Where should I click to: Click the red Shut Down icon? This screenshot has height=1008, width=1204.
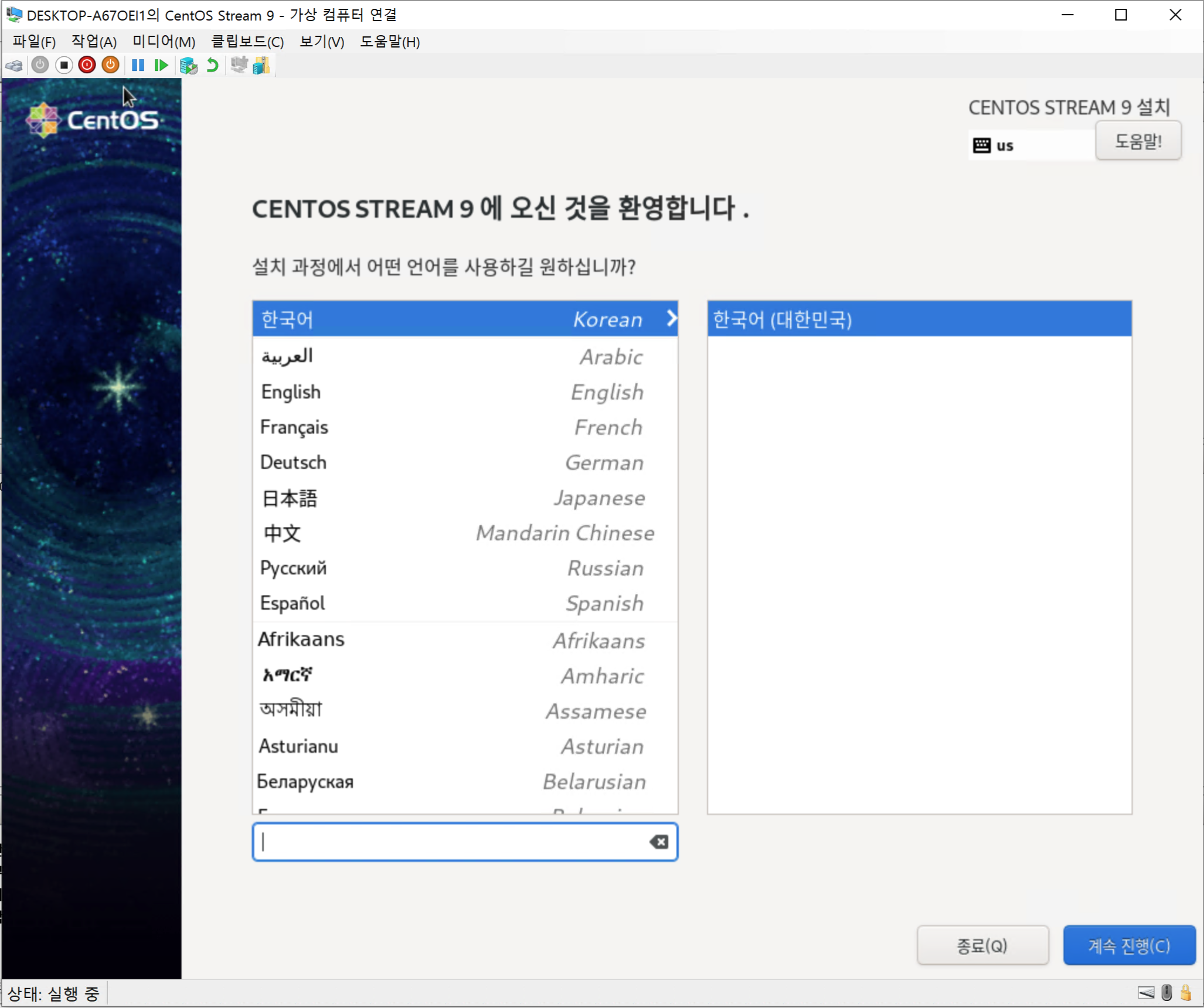tap(87, 65)
